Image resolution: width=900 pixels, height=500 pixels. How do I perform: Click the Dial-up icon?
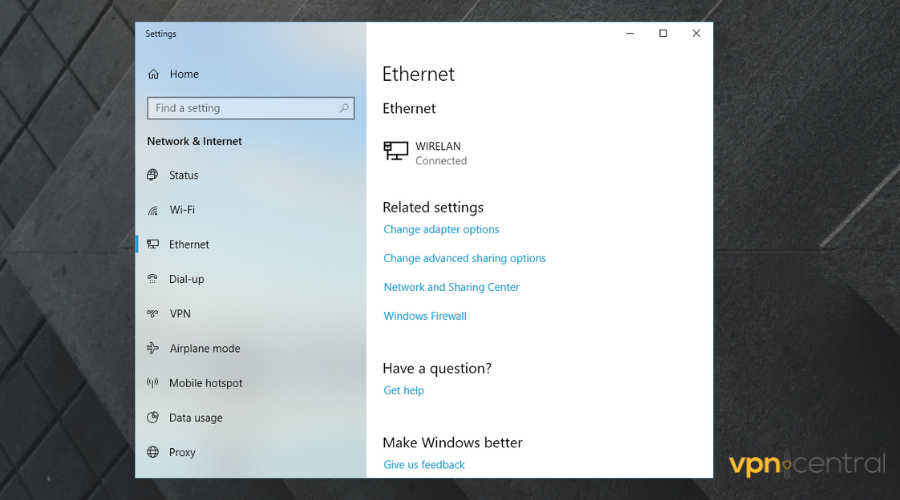(153, 279)
